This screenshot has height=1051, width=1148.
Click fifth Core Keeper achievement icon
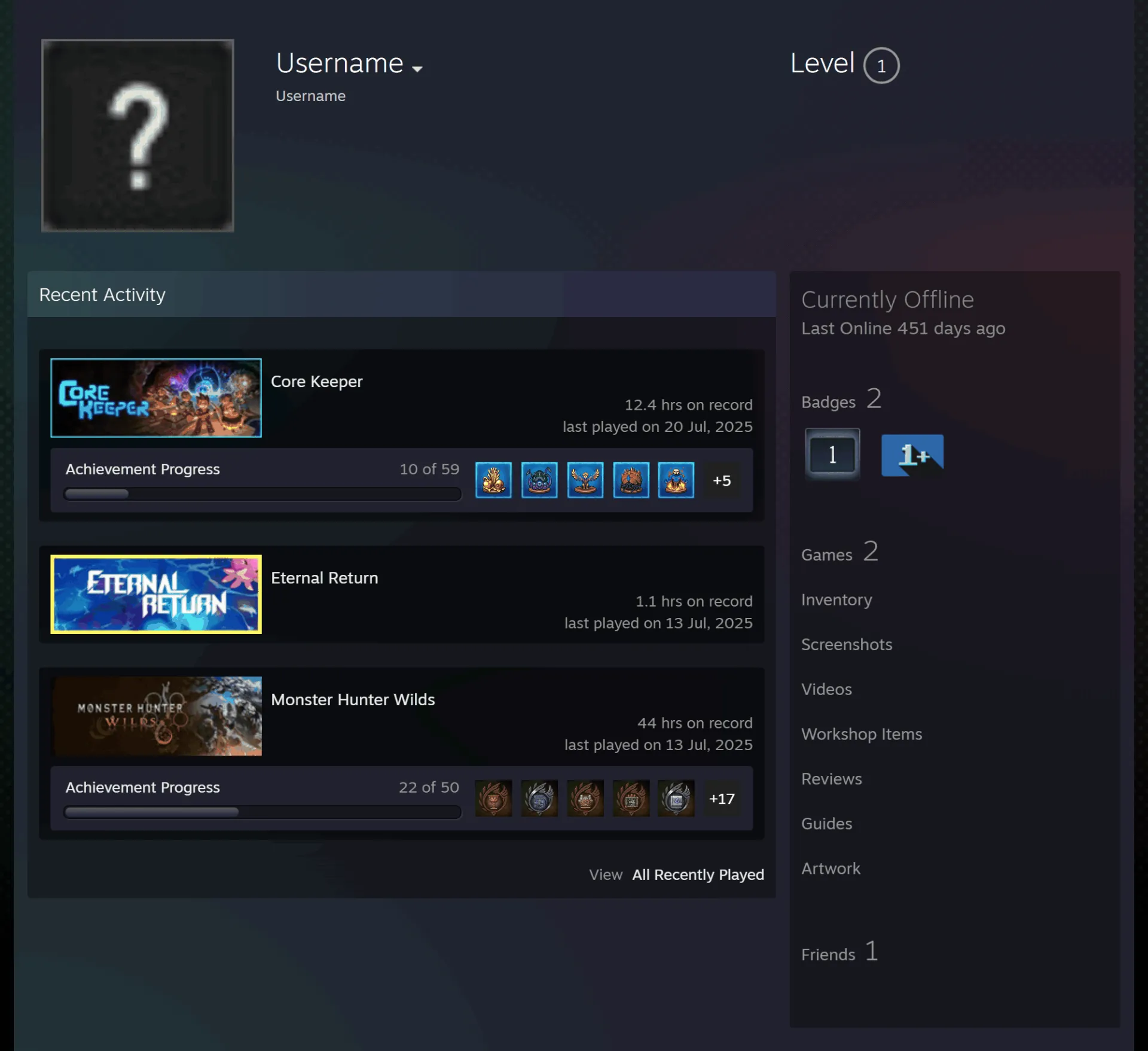(x=676, y=480)
